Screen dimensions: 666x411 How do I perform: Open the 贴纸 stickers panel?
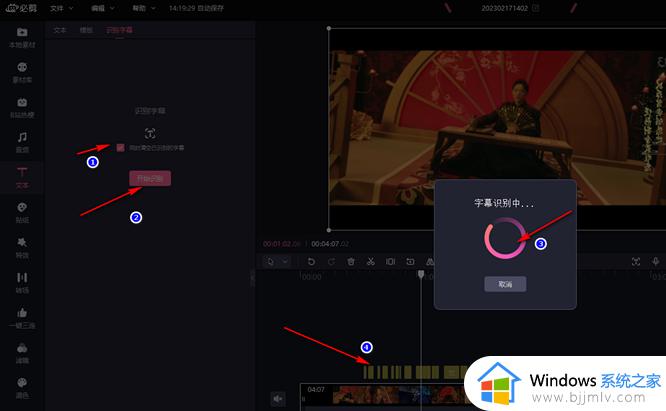pyautogui.click(x=22, y=213)
